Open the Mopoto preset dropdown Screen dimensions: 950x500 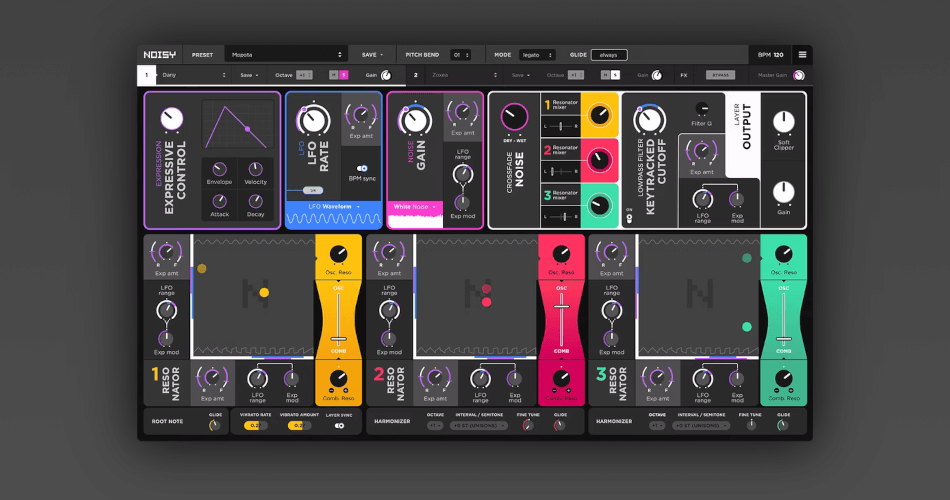coord(286,54)
